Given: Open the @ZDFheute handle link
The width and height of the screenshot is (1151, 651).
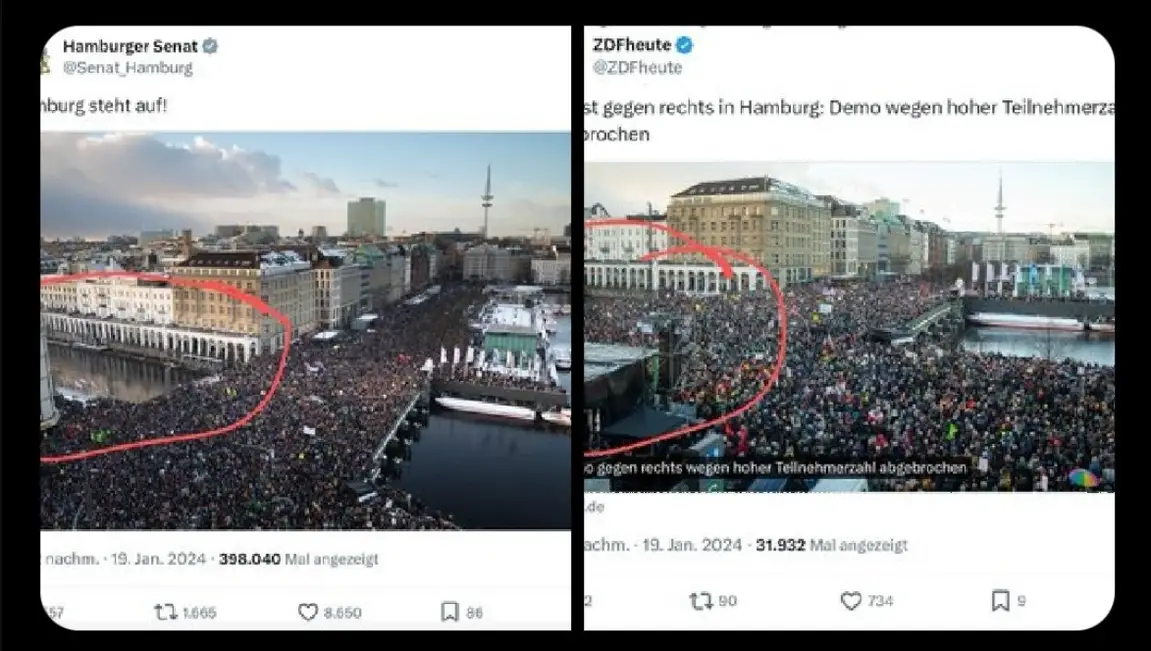Looking at the screenshot, I should [637, 68].
